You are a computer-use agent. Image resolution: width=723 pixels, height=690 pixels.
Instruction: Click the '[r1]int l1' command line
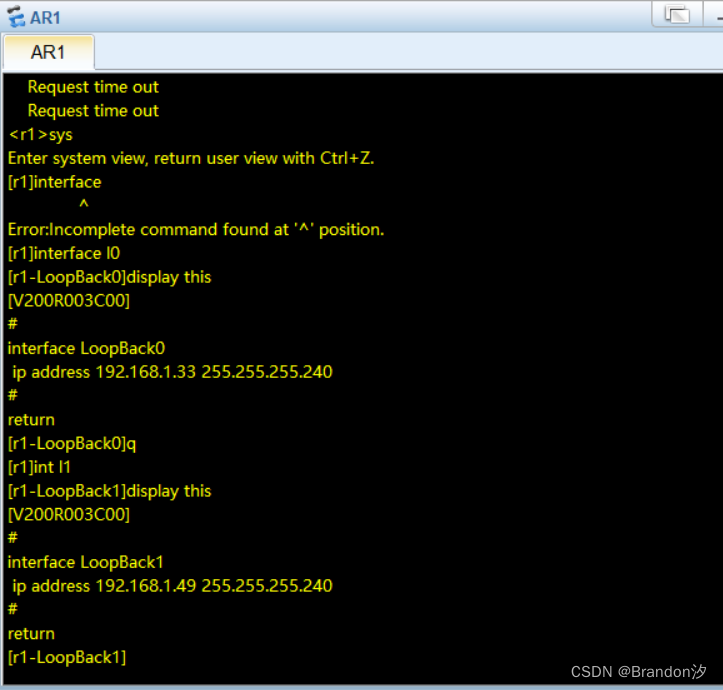pos(39,467)
